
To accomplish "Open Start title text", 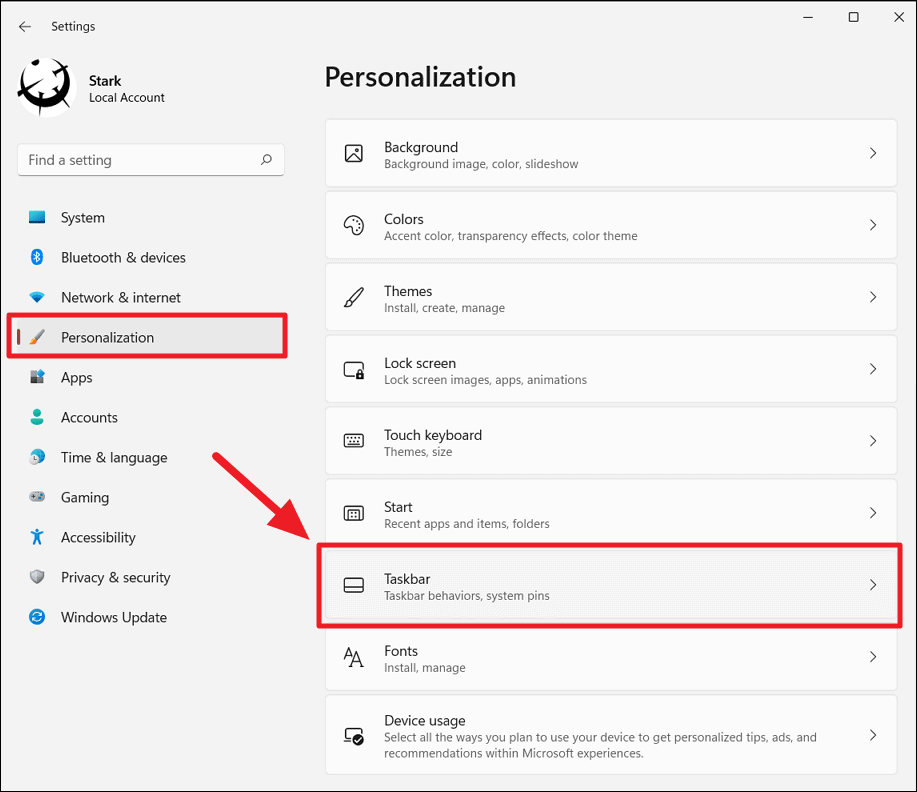I will 398,507.
